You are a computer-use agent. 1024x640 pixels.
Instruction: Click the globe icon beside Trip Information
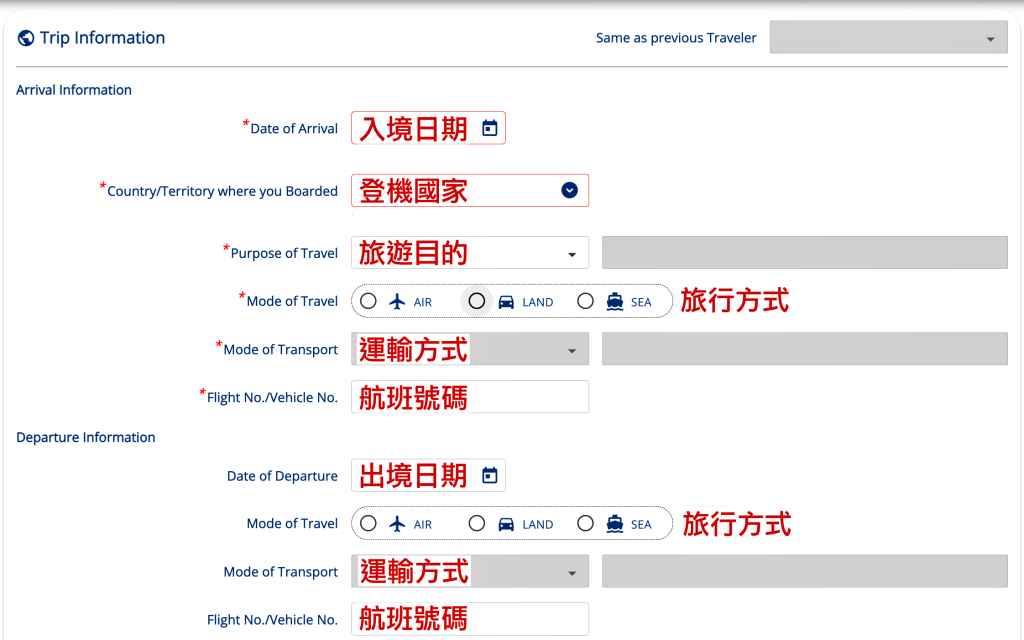(26, 38)
